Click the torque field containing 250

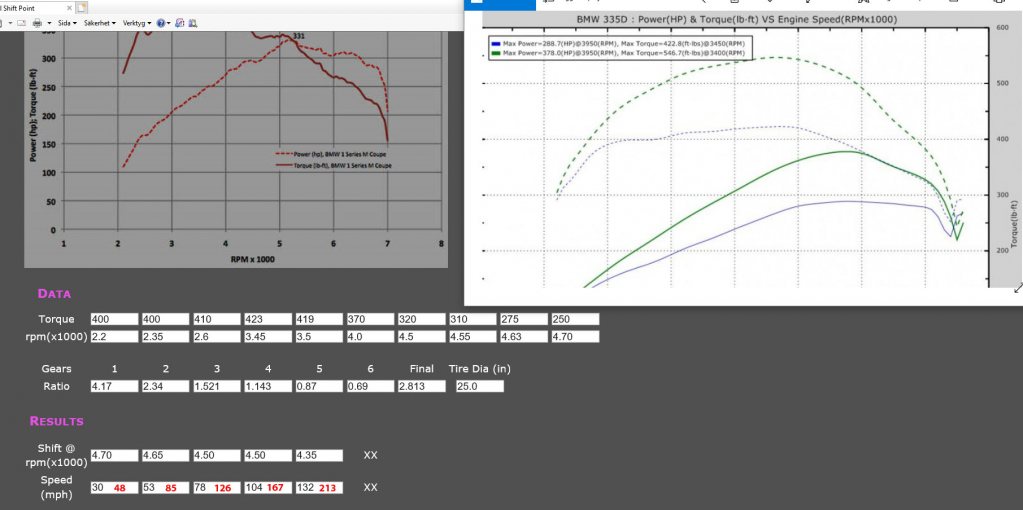[575, 320]
